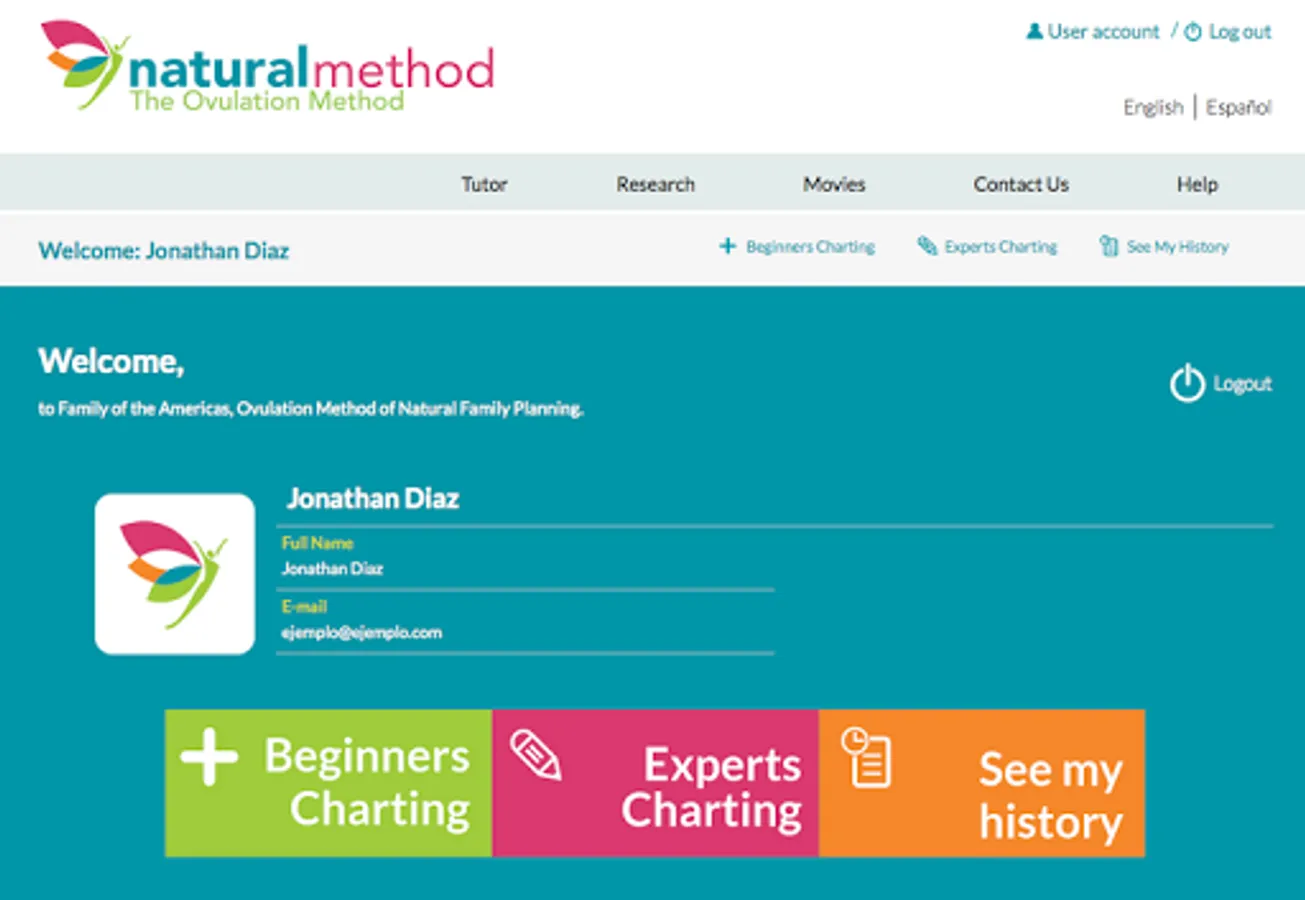Click the large power icon beside Logout
Screen dimensions: 1305x900
(x=1187, y=384)
